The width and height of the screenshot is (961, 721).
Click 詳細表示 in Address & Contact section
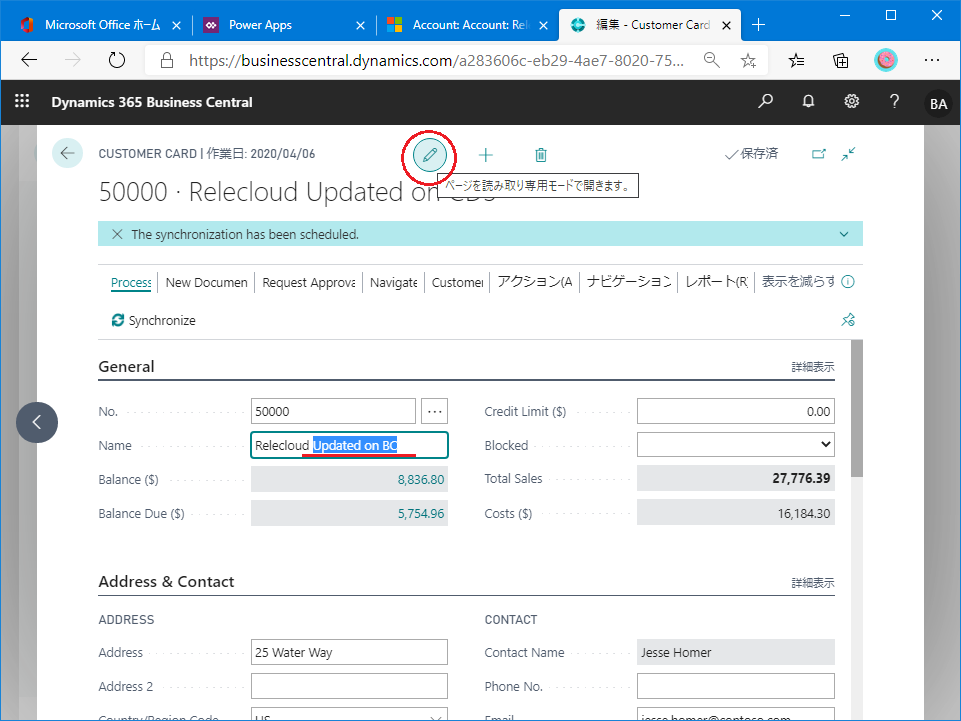click(x=813, y=583)
